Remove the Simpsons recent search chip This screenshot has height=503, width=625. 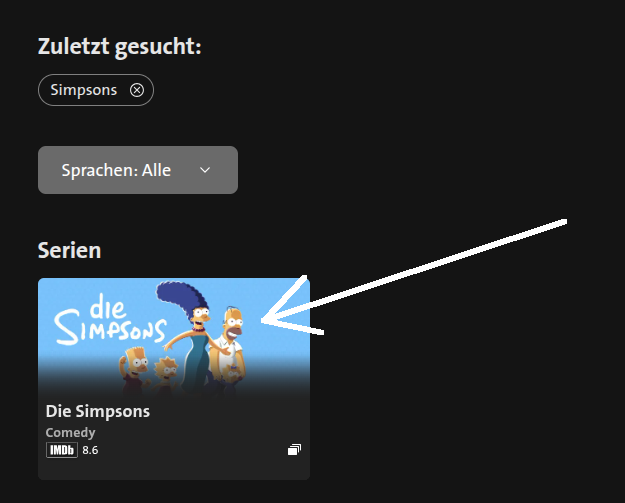pyautogui.click(x=137, y=90)
